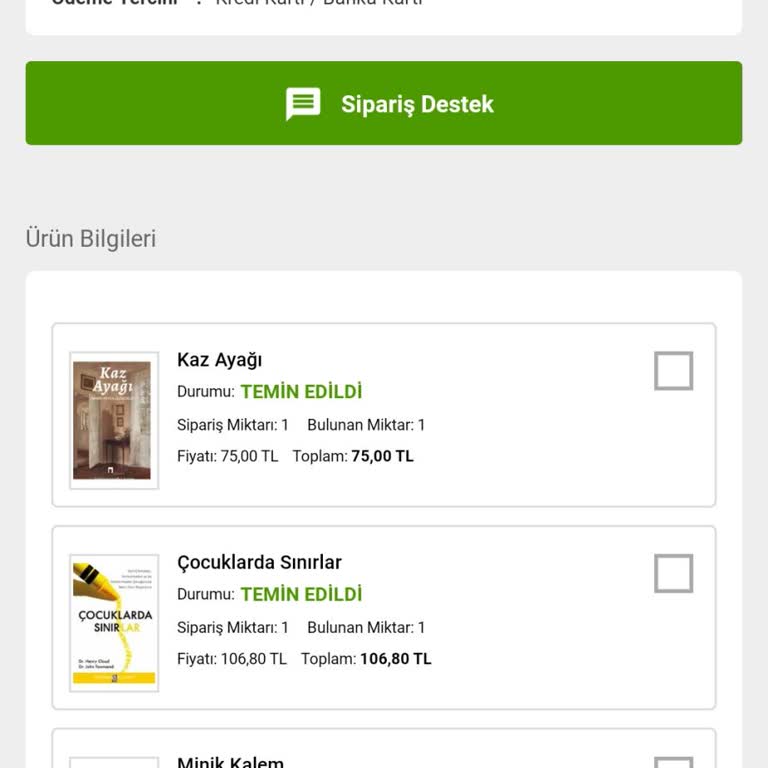Screen dimensions: 768x768
Task: Select the Minik Kalem checkbox
Action: (x=673, y=762)
